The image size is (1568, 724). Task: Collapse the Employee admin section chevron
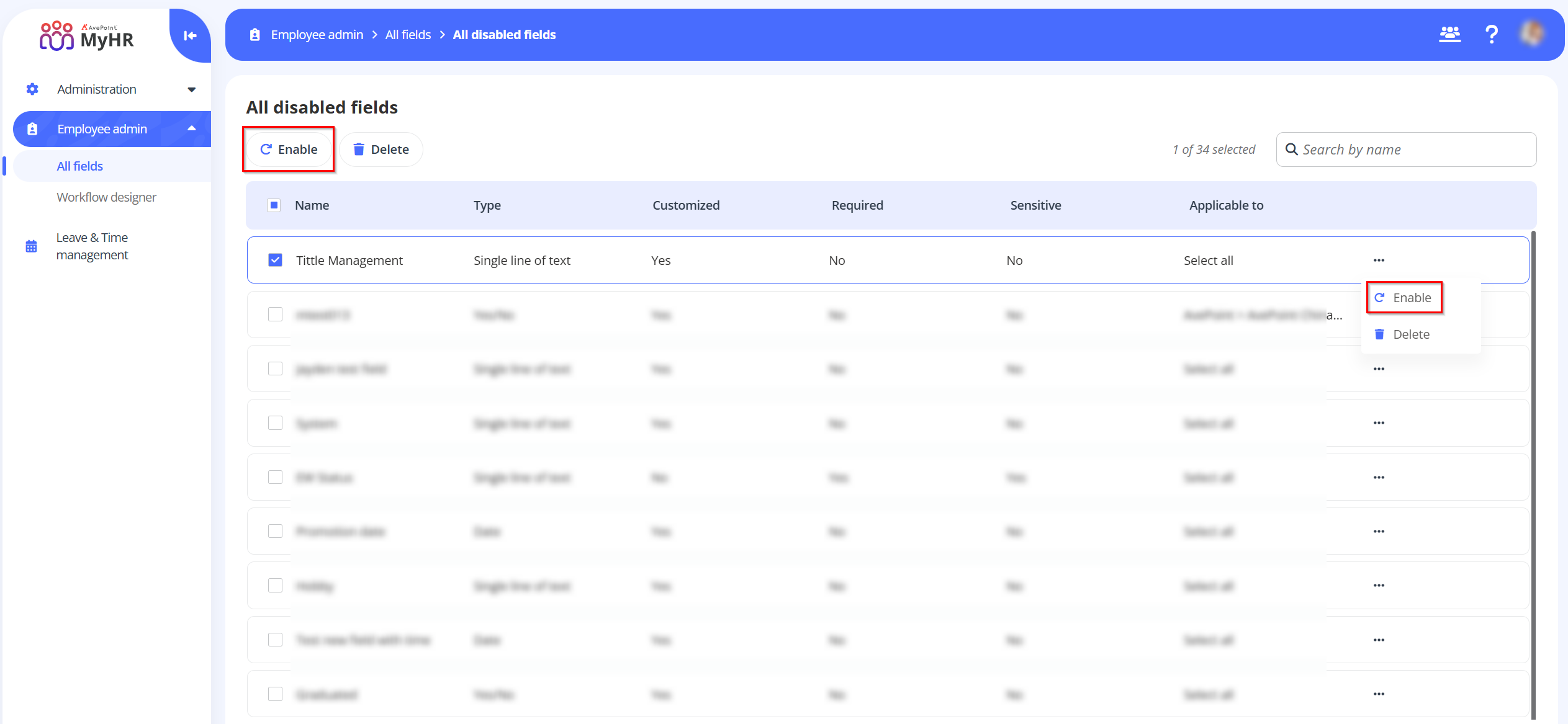click(191, 128)
